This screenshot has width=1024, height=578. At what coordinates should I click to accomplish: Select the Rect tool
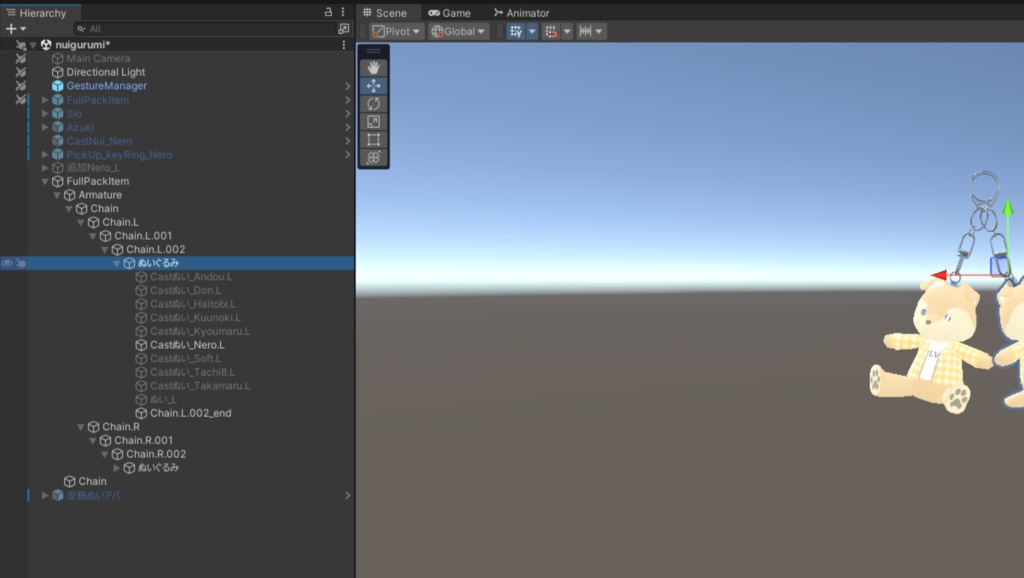click(x=374, y=139)
